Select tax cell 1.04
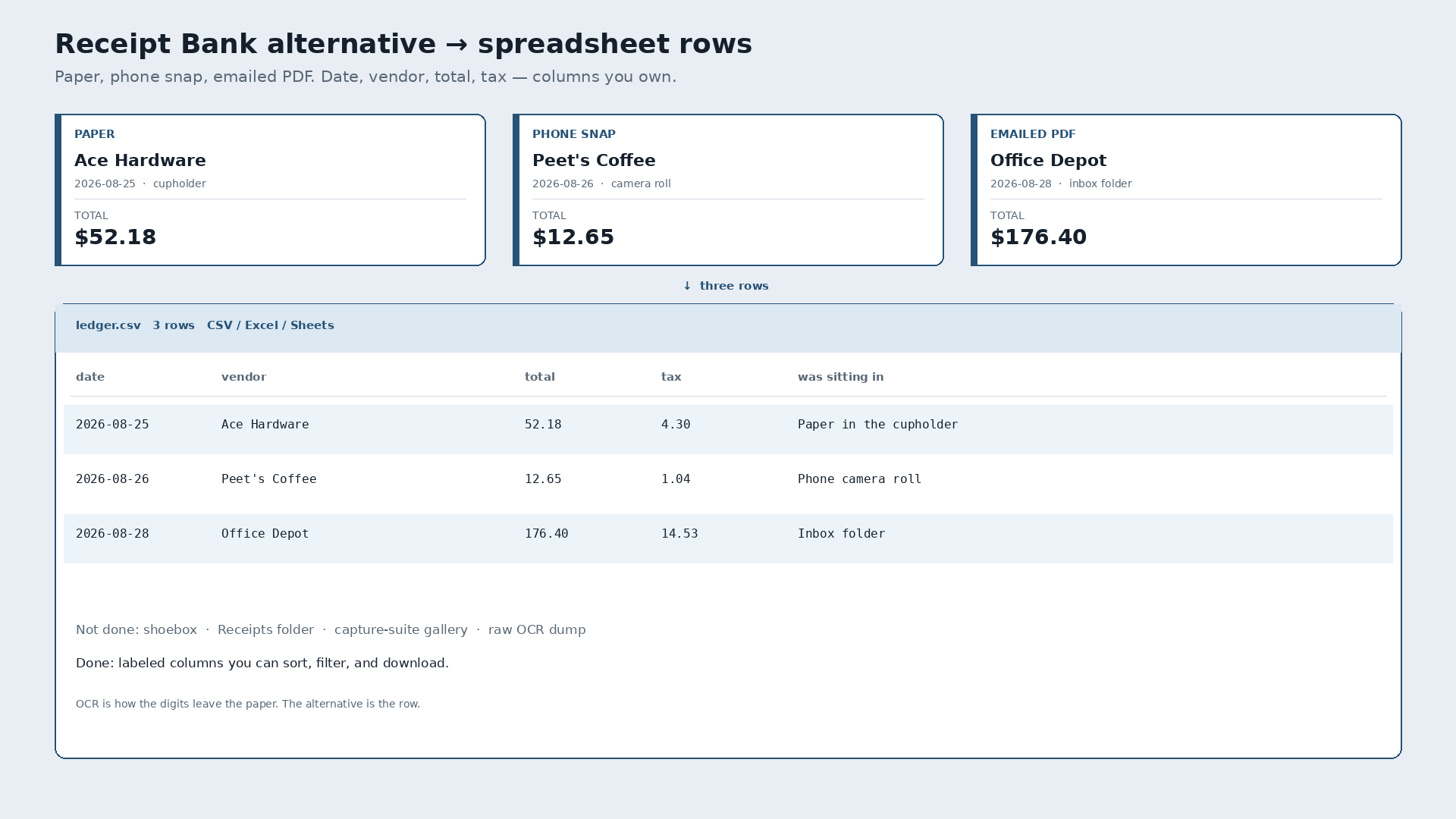Image resolution: width=1456 pixels, height=819 pixels. (x=676, y=479)
